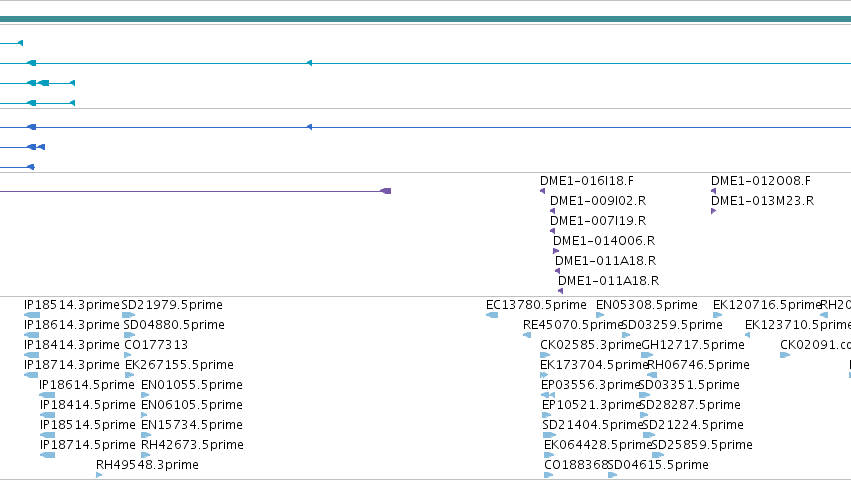This screenshot has width=851, height=480.
Task: Pick the IP18714.5prime label
Action: [87, 445]
